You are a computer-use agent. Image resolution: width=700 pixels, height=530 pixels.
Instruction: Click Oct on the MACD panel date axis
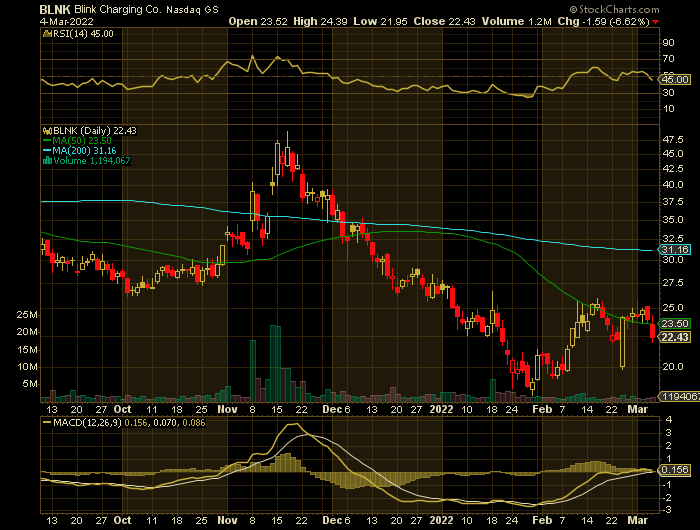[x=122, y=521]
